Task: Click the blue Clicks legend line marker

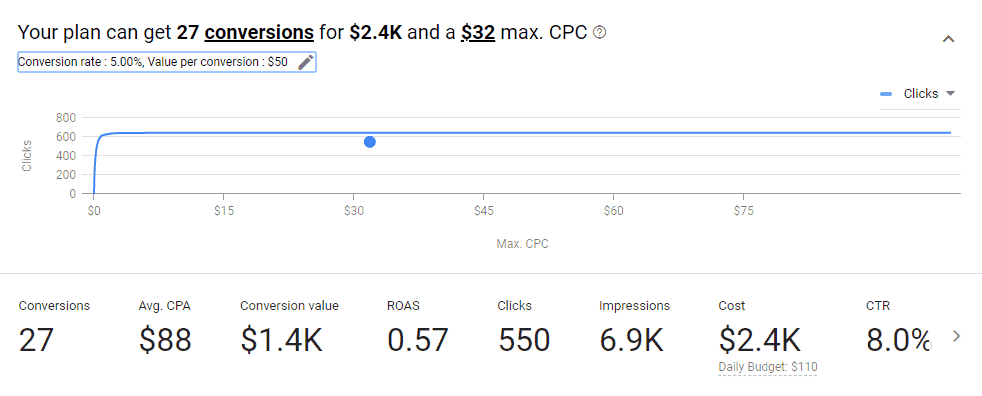Action: [886, 94]
